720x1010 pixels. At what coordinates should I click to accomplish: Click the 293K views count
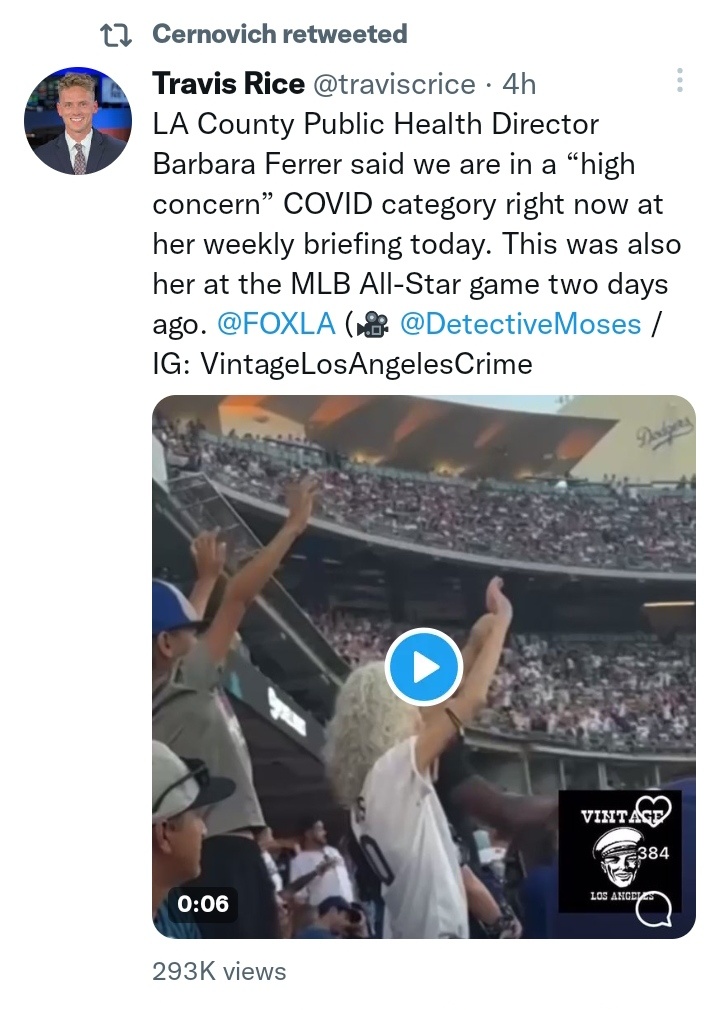click(219, 971)
